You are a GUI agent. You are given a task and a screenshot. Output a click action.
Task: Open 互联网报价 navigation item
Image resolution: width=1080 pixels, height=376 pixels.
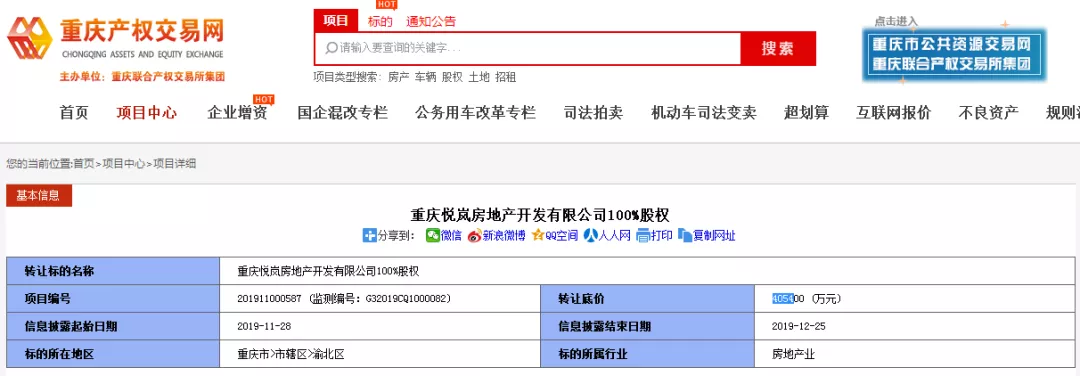[x=893, y=113]
